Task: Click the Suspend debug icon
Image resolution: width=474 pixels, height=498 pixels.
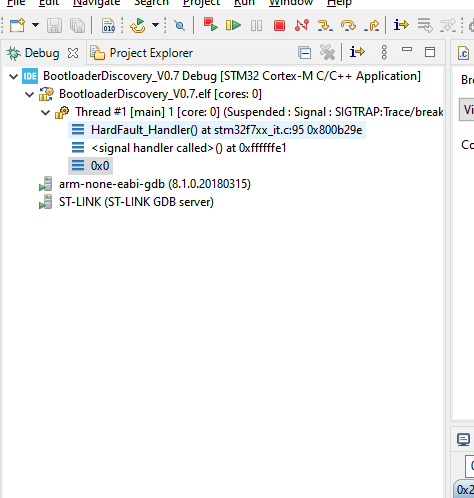Action: pyautogui.click(x=256, y=26)
